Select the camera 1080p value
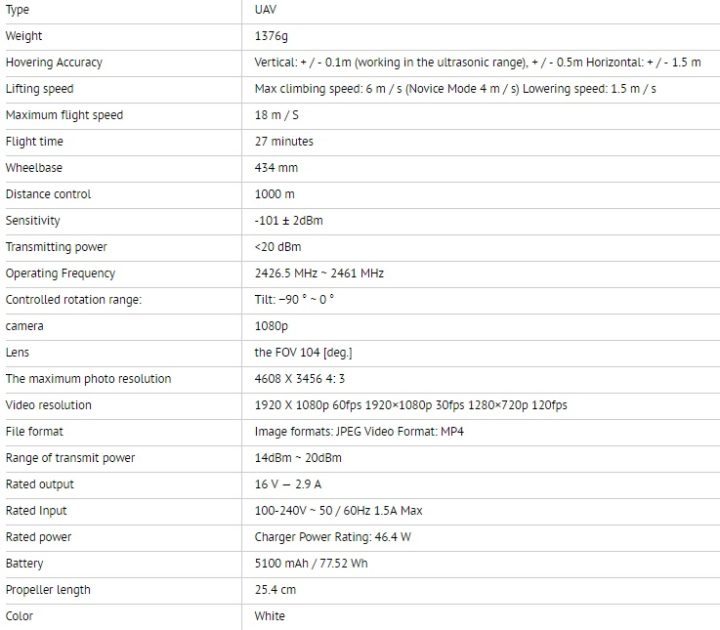 [x=271, y=326]
